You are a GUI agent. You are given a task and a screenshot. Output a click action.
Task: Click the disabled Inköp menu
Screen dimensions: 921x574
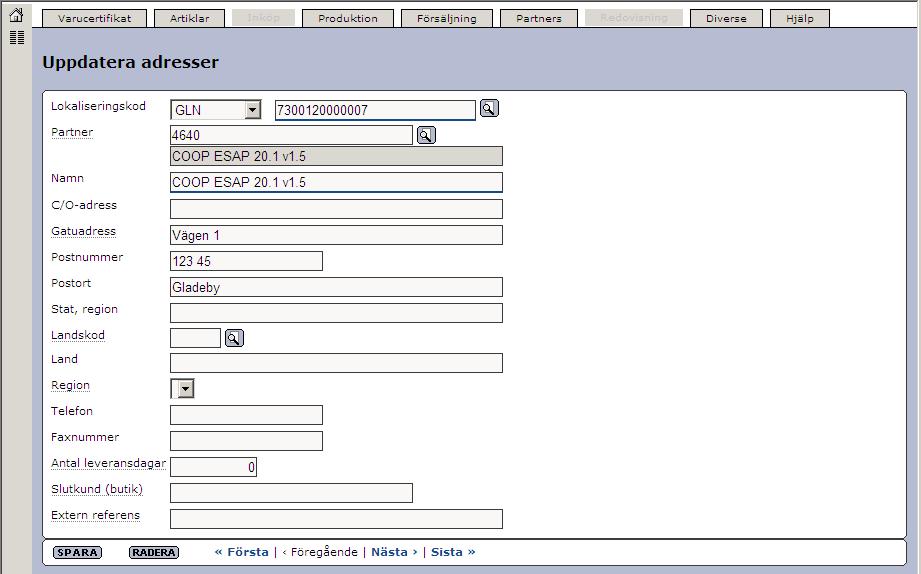tap(264, 18)
